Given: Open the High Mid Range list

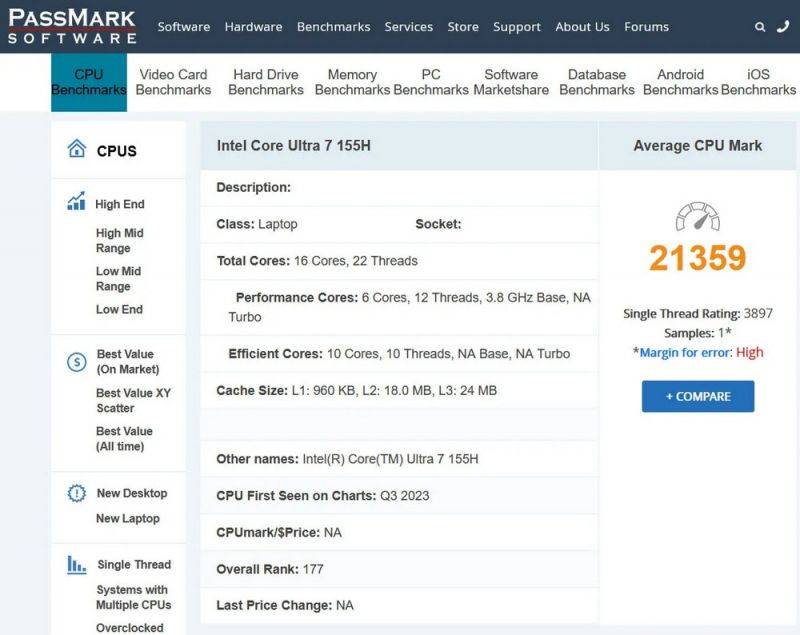Looking at the screenshot, I should pos(120,240).
